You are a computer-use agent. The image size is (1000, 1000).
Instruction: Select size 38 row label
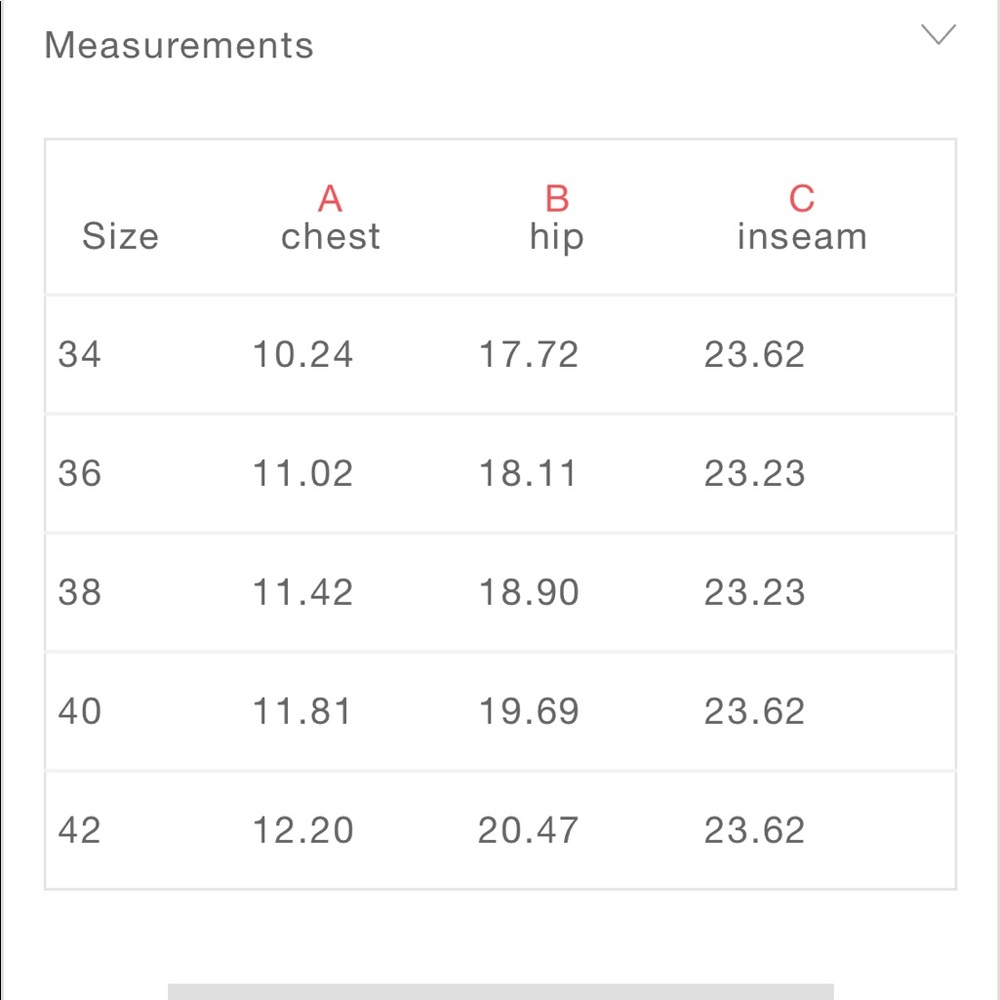click(80, 592)
